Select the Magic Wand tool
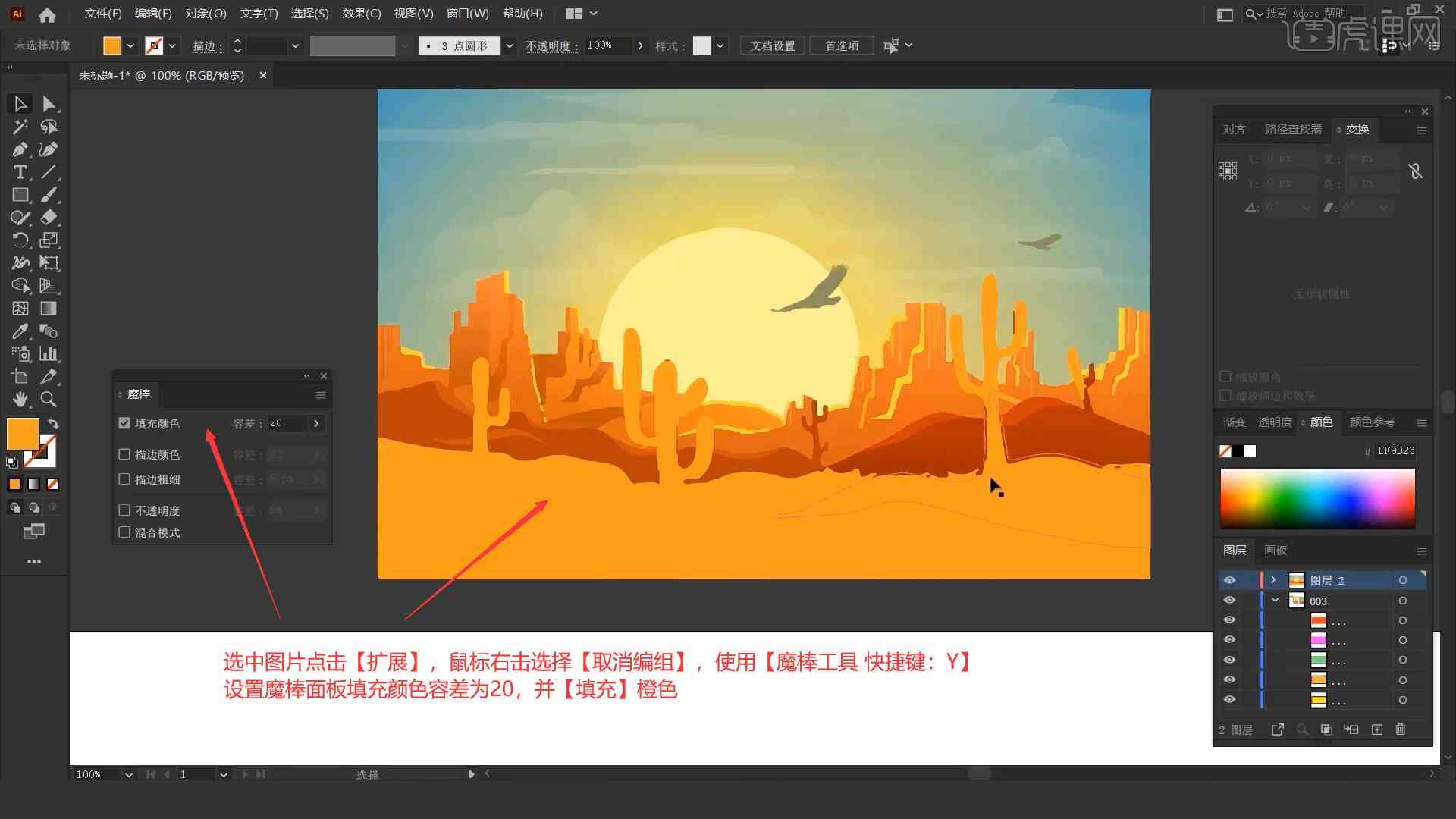This screenshot has width=1456, height=819. click(18, 126)
